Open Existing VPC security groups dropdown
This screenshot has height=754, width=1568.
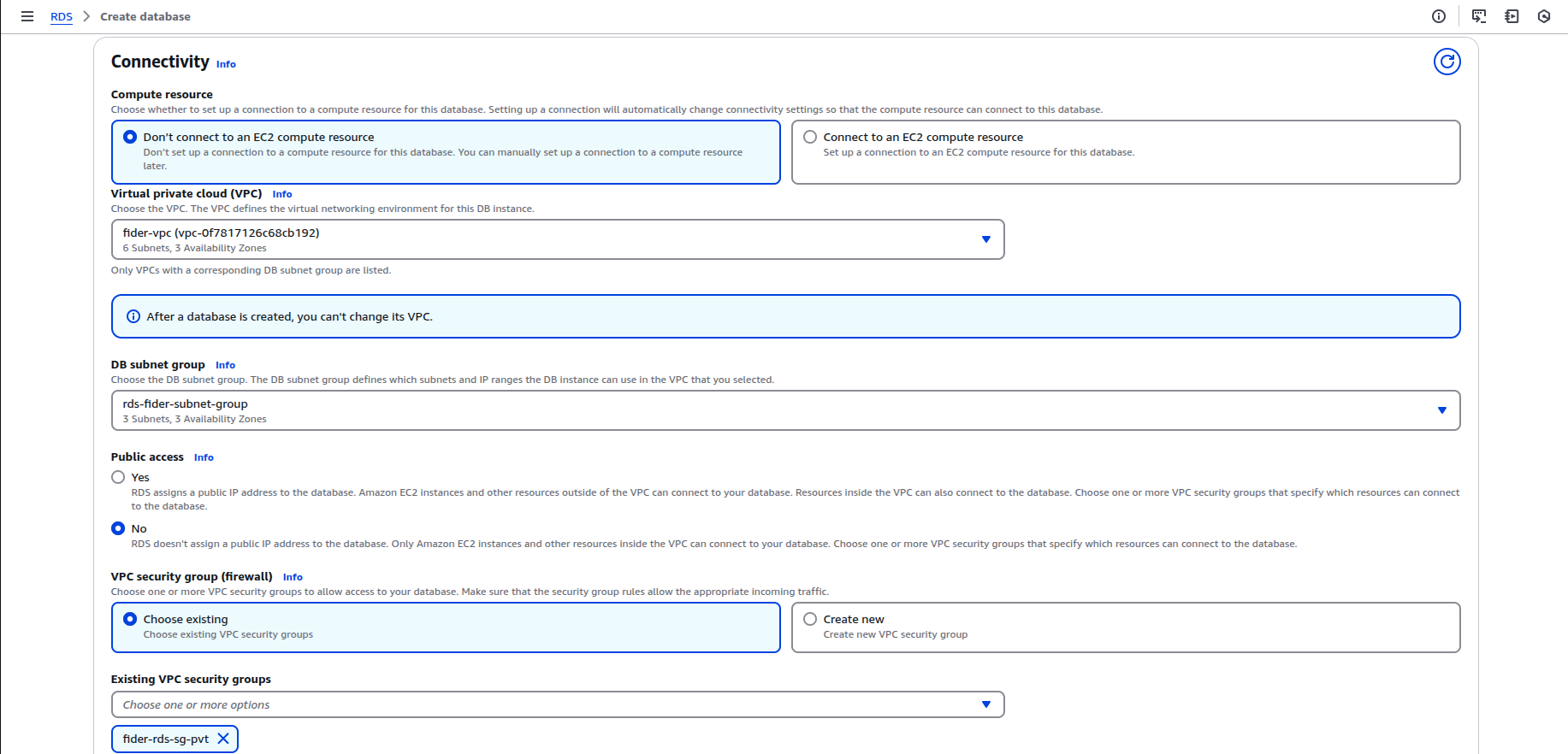(x=557, y=704)
